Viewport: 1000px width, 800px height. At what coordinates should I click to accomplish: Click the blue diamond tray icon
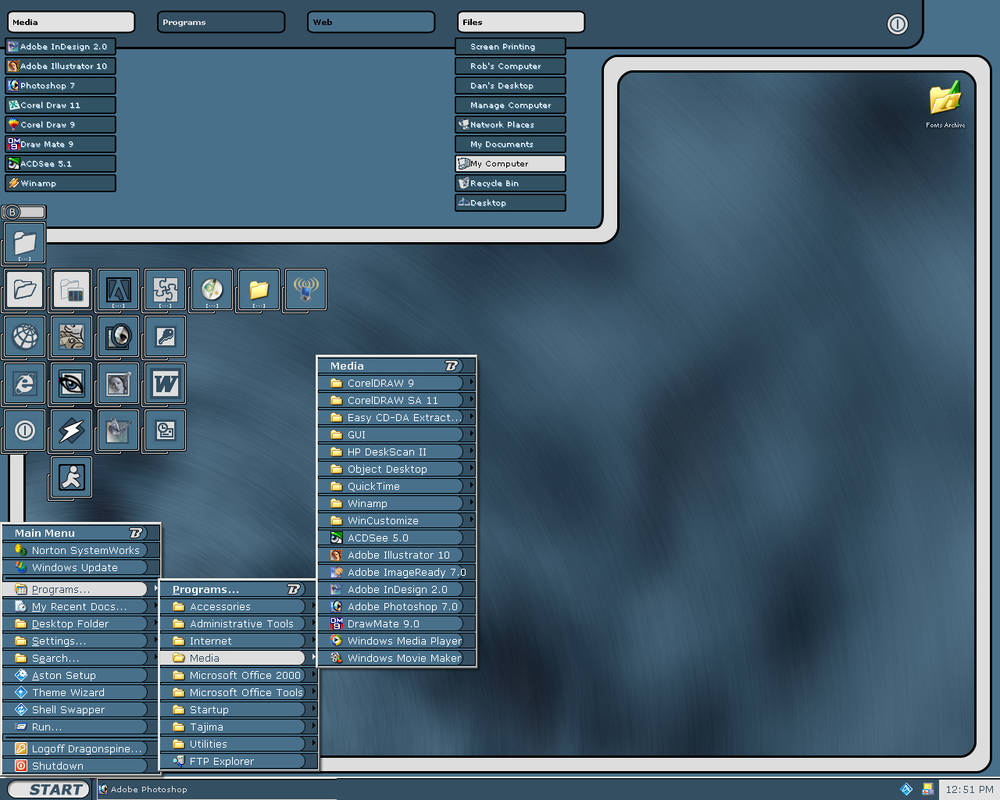pyautogui.click(x=906, y=789)
